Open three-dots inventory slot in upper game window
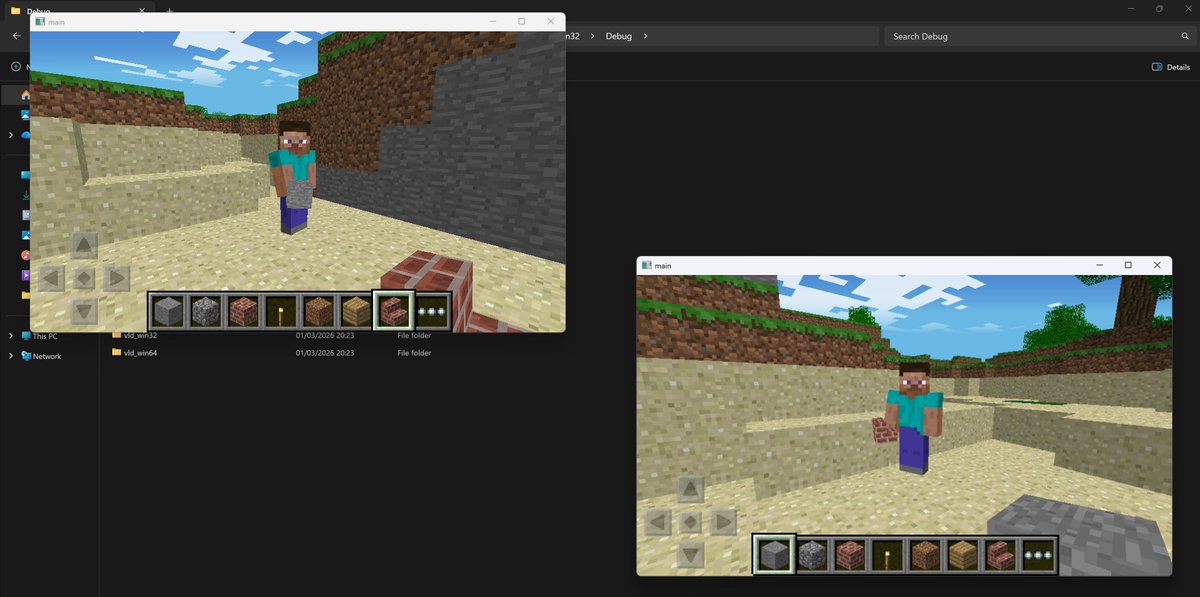 (431, 311)
